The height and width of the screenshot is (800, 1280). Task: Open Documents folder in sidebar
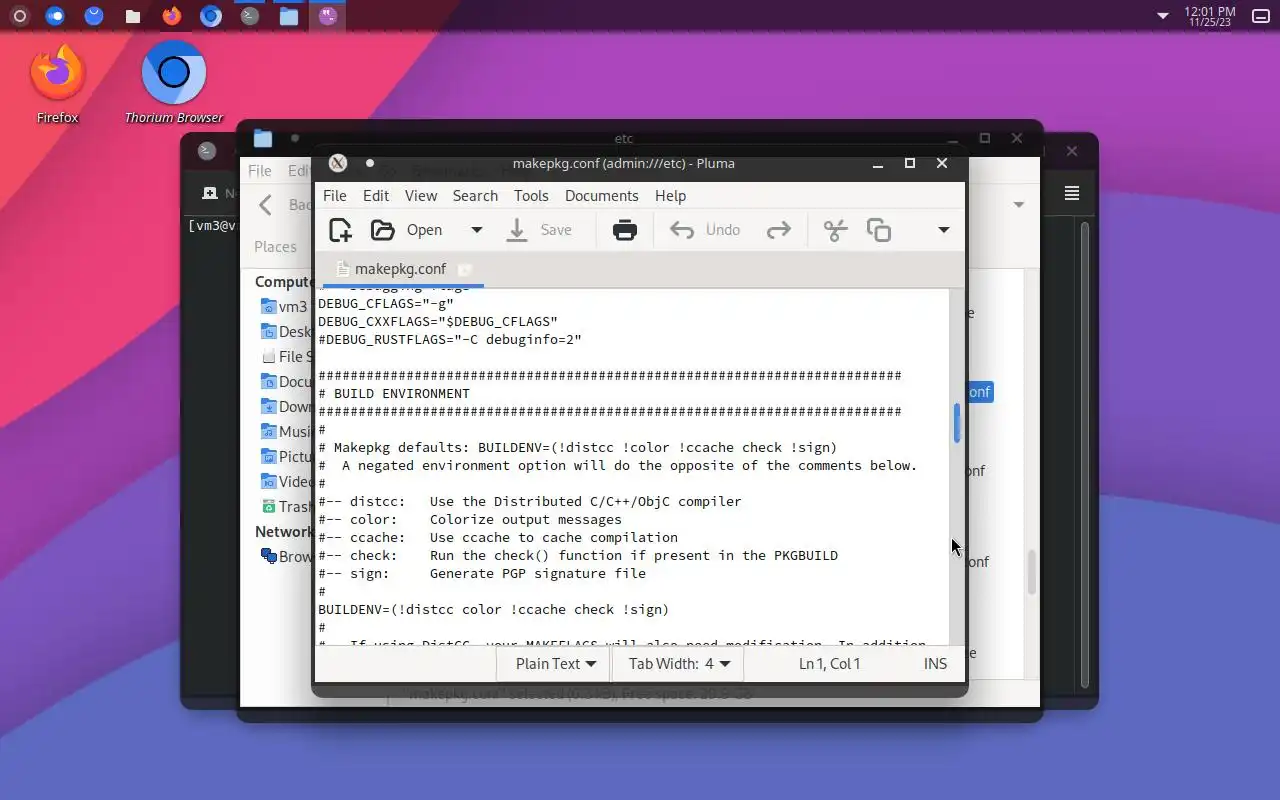[285, 382]
